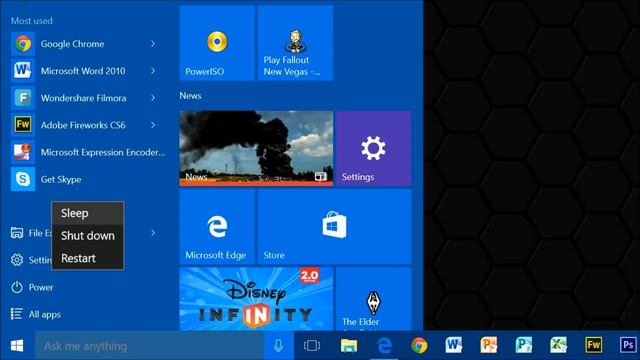Viewport: 640px width, 360px height.
Task: Open The Elder Scrolls tile
Action: point(373,299)
